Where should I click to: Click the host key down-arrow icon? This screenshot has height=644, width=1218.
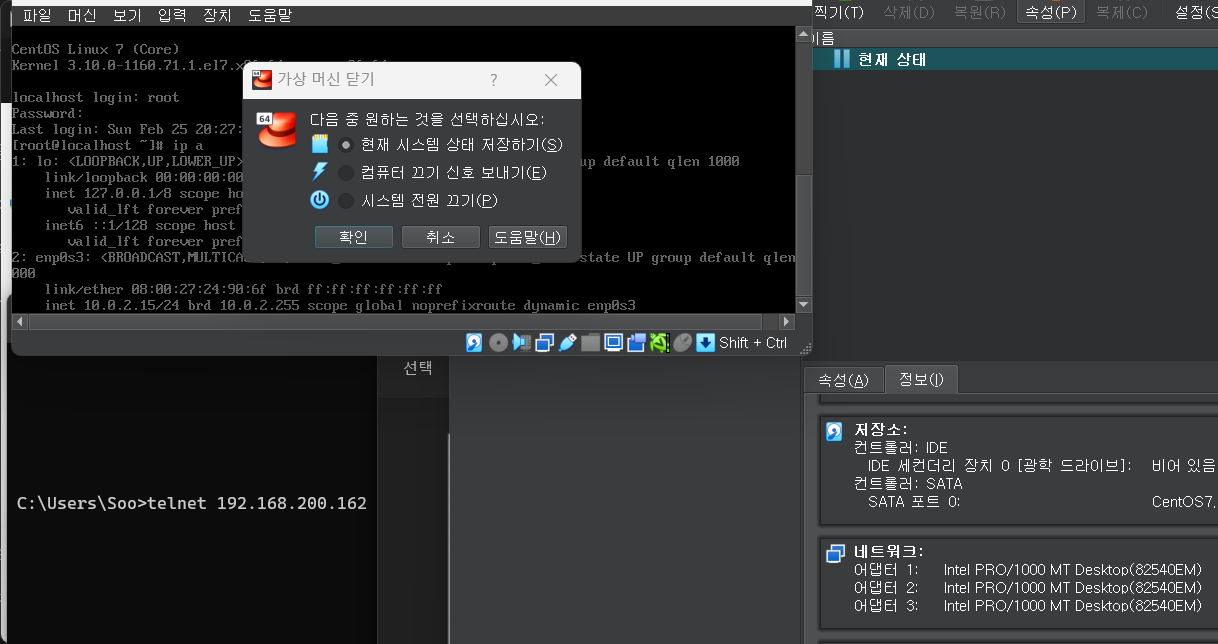[705, 343]
